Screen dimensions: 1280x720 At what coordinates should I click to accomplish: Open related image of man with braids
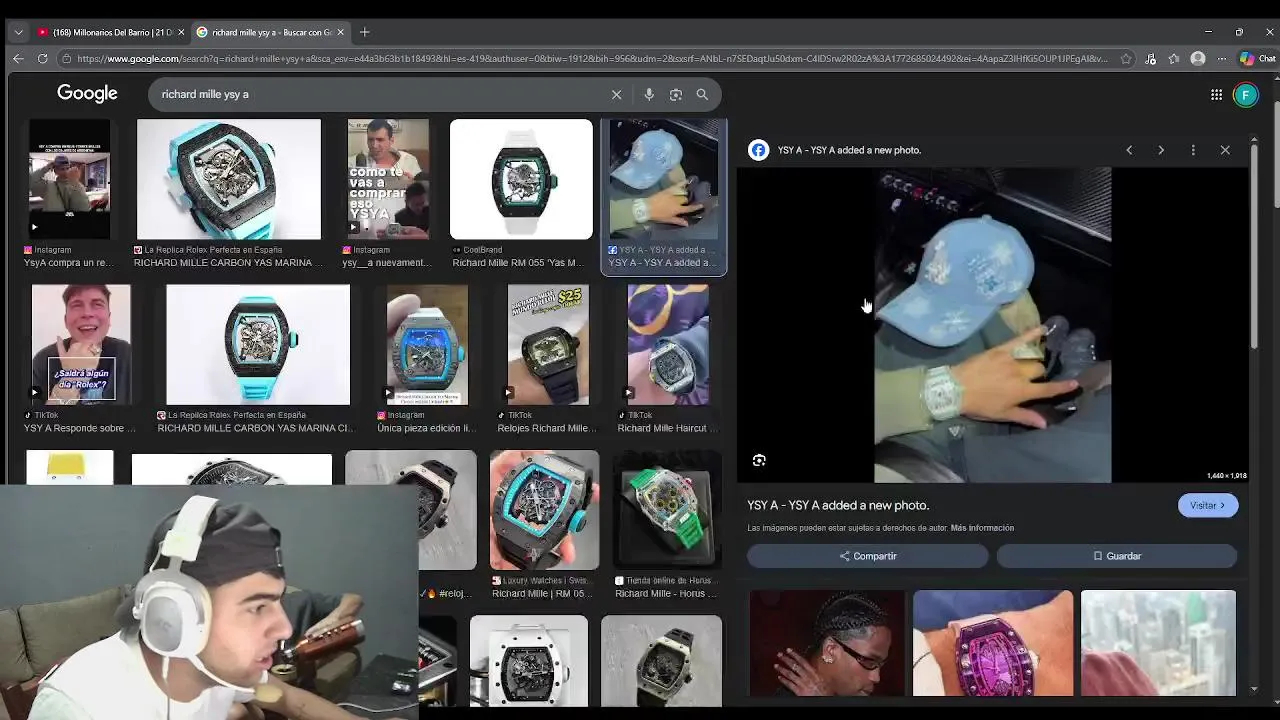tap(827, 643)
